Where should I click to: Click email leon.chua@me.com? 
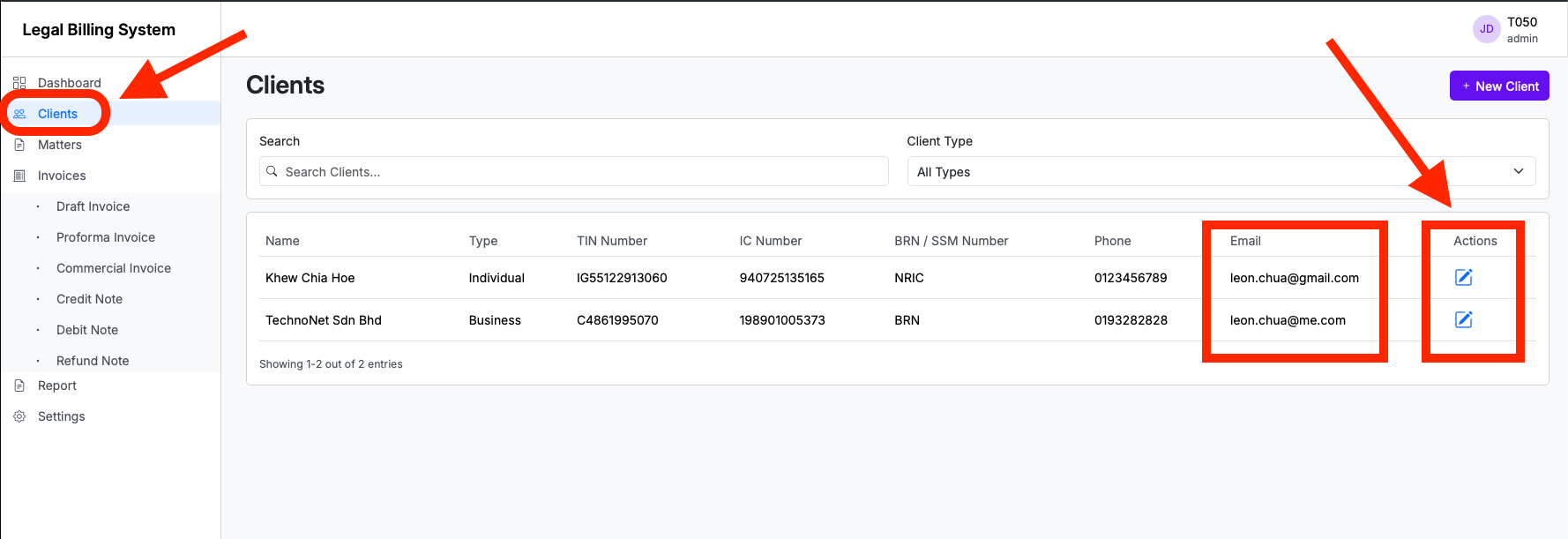click(x=1288, y=320)
